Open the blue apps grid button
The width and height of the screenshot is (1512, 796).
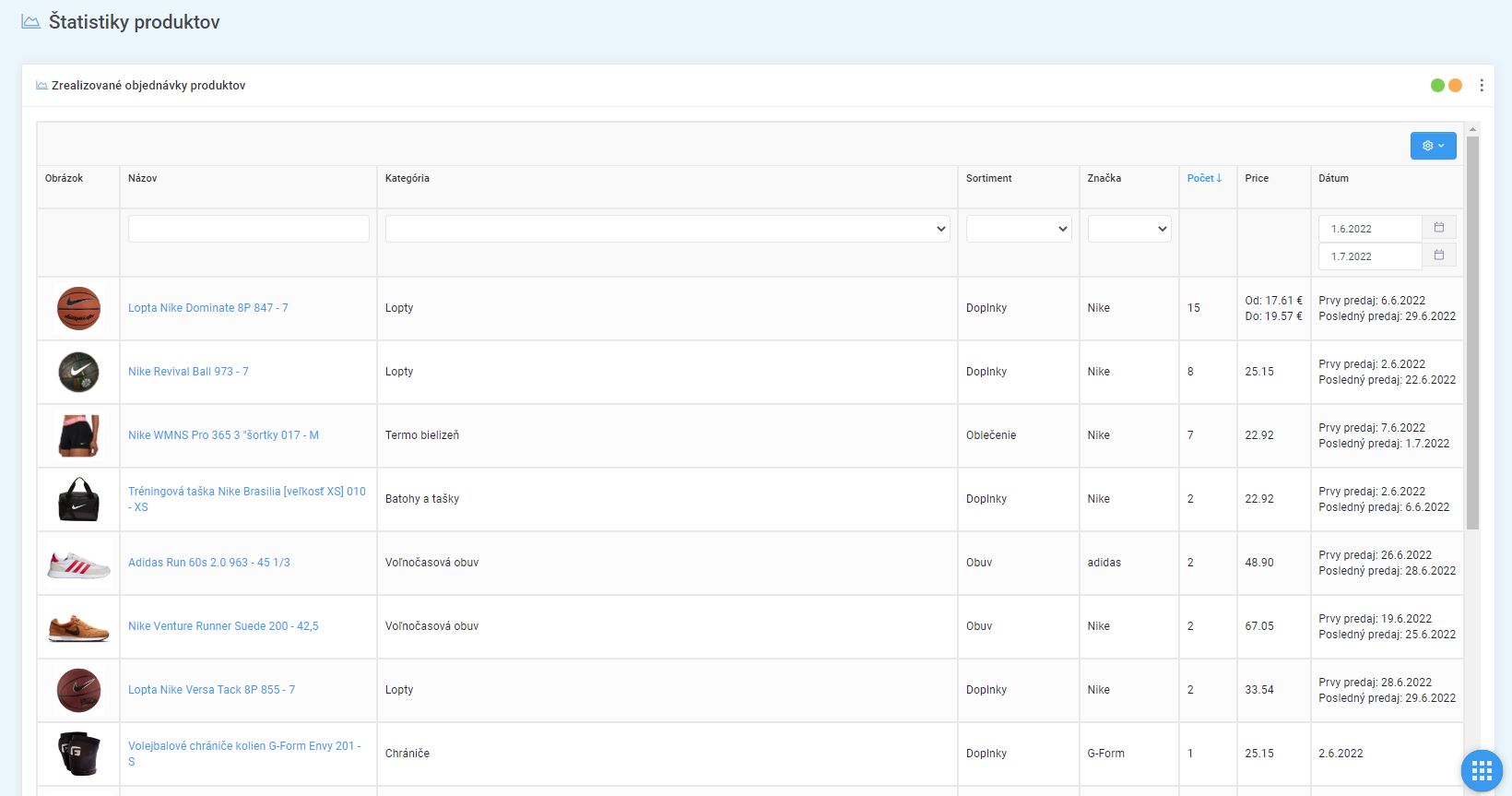pos(1482,770)
